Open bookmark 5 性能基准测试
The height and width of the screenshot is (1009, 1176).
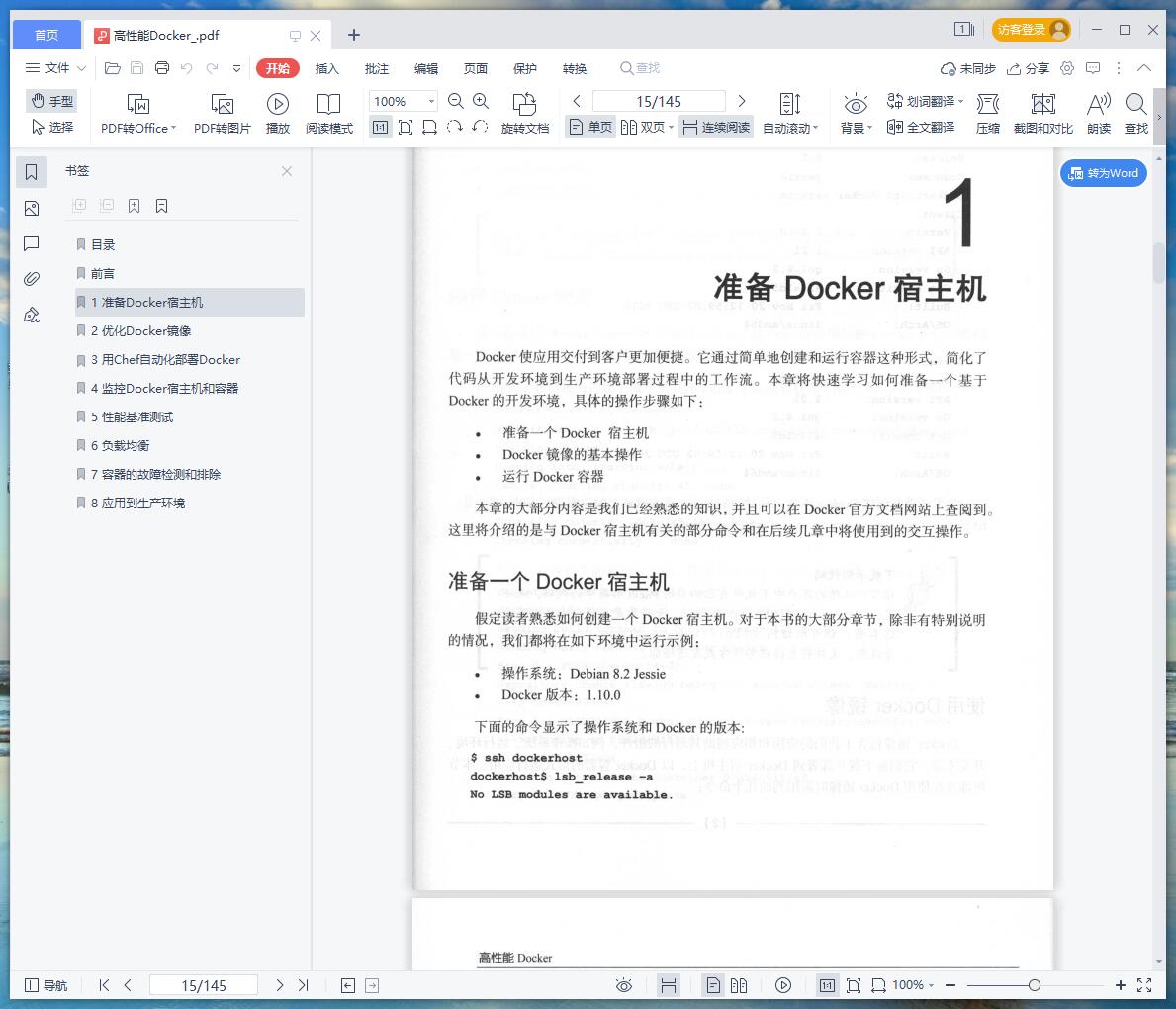pos(132,417)
